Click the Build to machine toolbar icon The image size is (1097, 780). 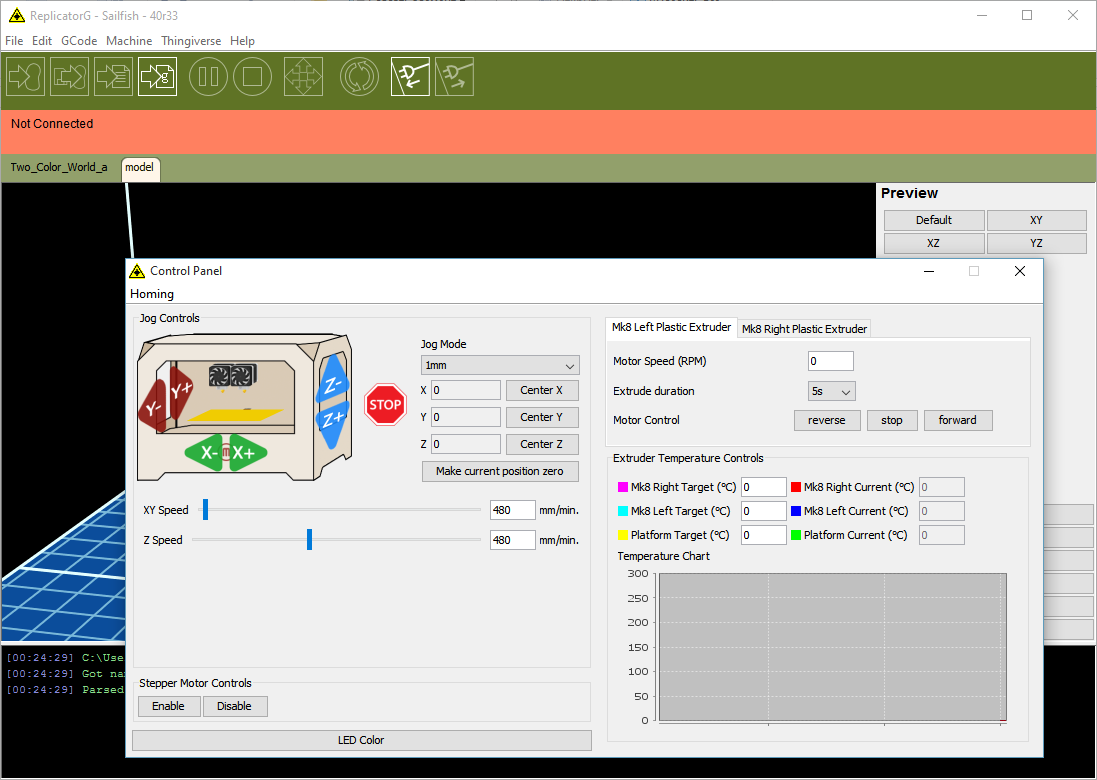coord(25,76)
